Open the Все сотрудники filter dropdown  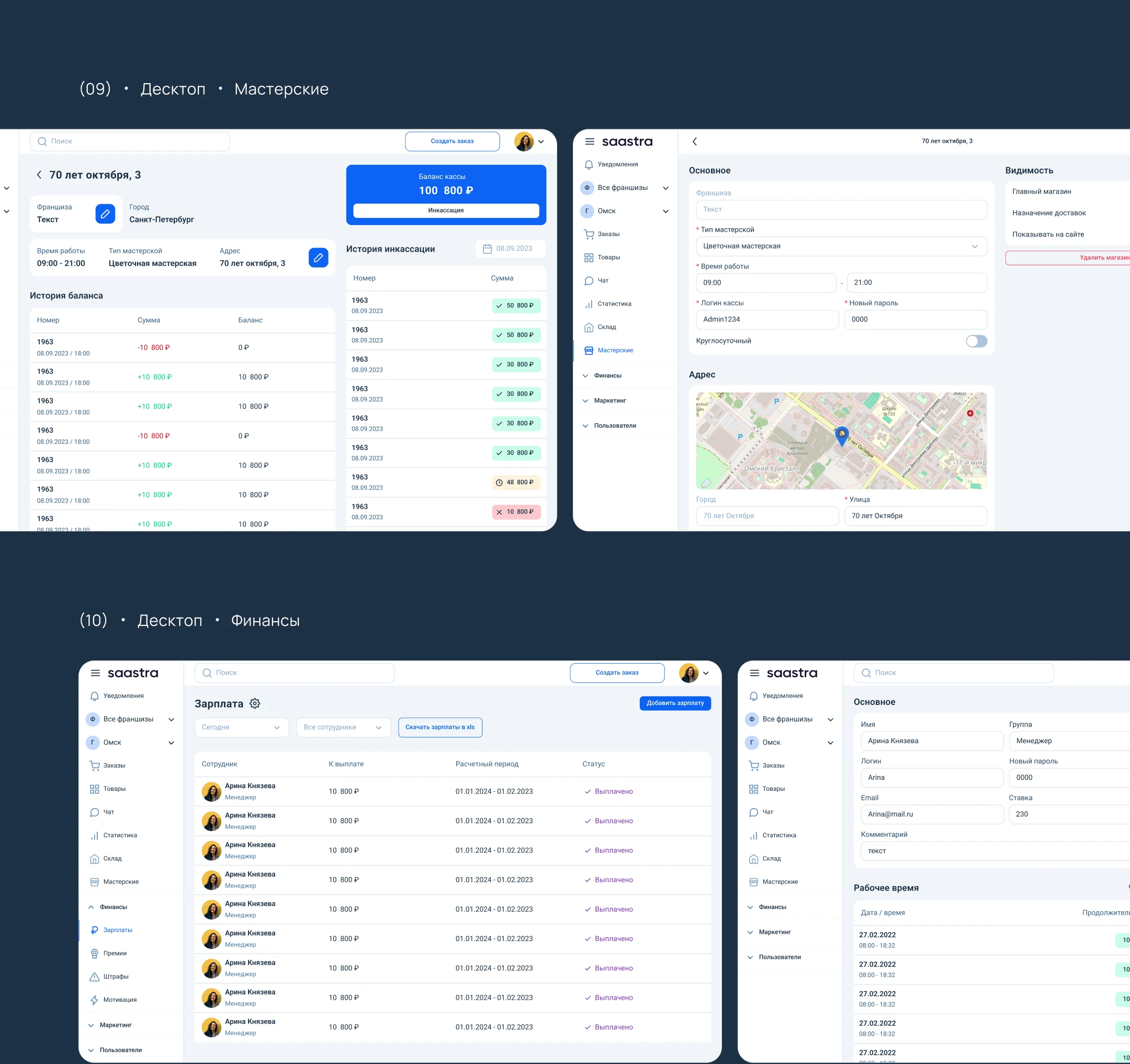point(343,727)
